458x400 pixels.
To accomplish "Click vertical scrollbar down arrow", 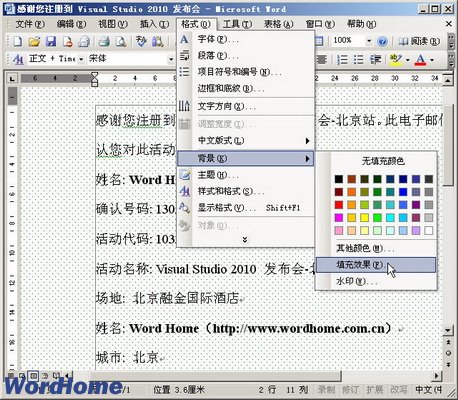I will tap(448, 330).
